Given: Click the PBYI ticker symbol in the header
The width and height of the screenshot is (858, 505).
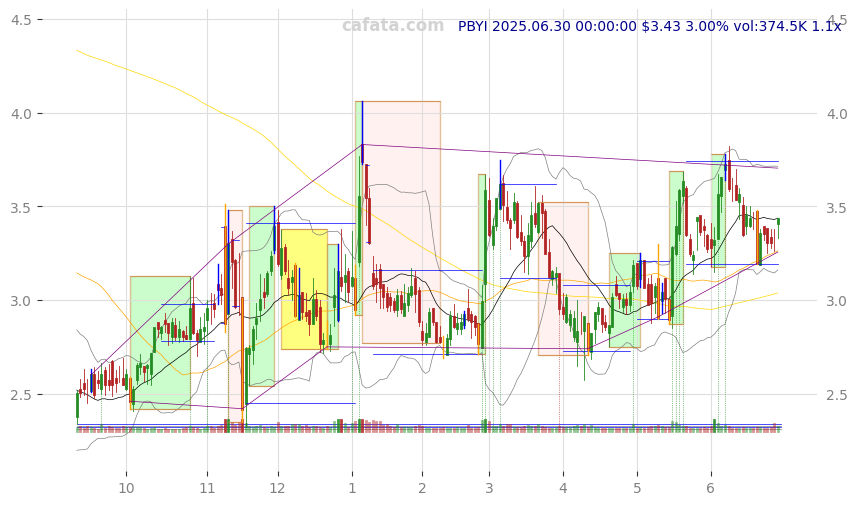Looking at the screenshot, I should click(473, 26).
